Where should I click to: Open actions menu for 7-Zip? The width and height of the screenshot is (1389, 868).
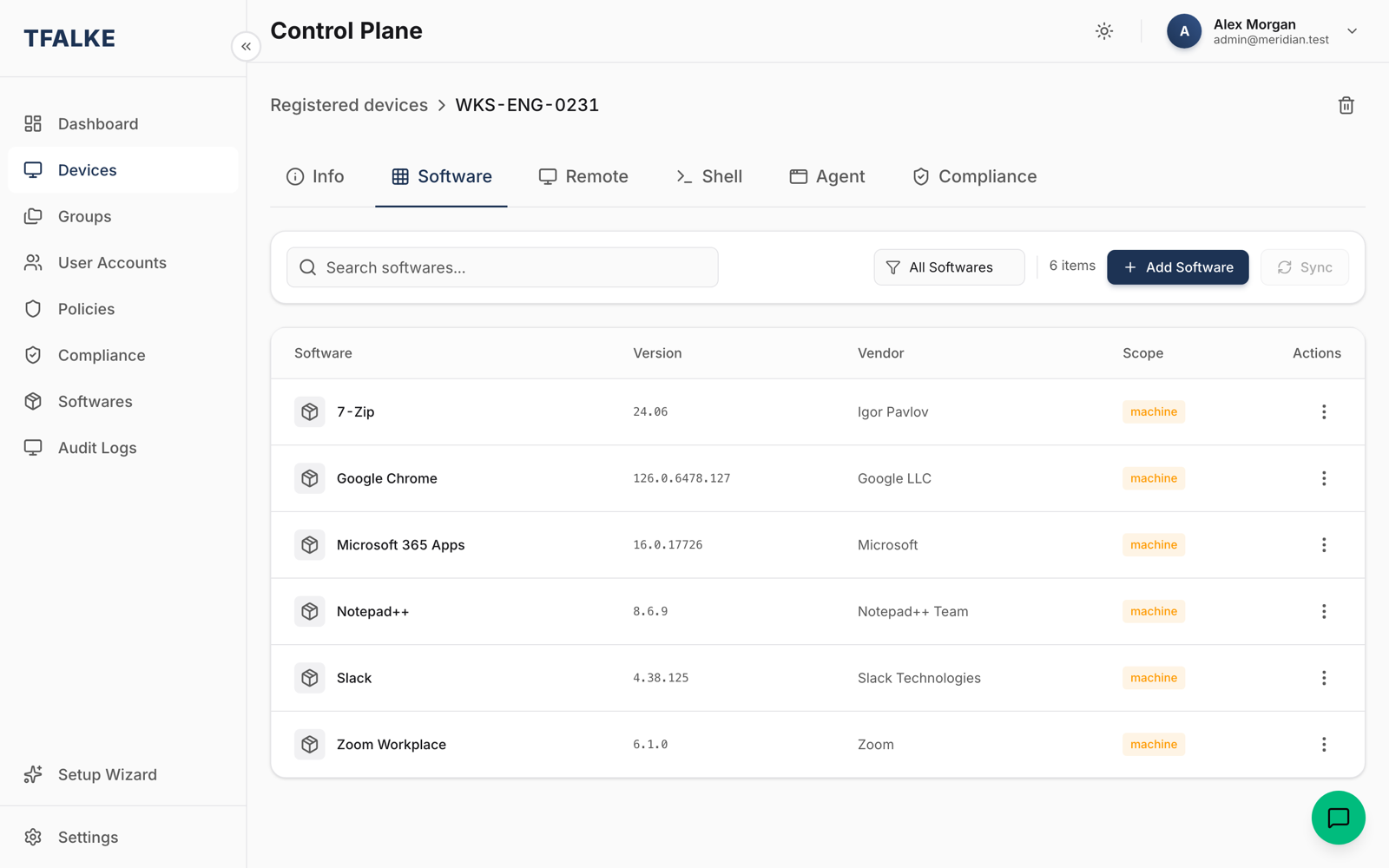1324,412
